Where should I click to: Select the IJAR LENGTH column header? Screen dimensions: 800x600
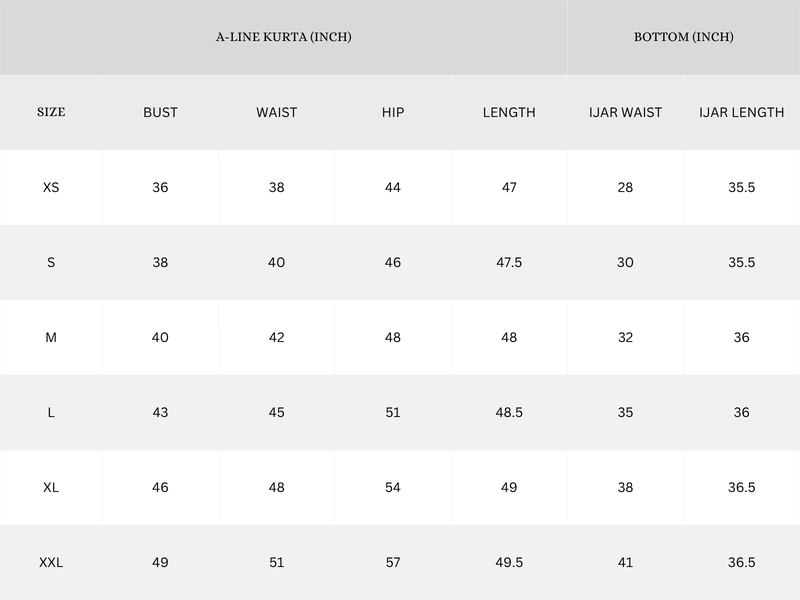[741, 112]
